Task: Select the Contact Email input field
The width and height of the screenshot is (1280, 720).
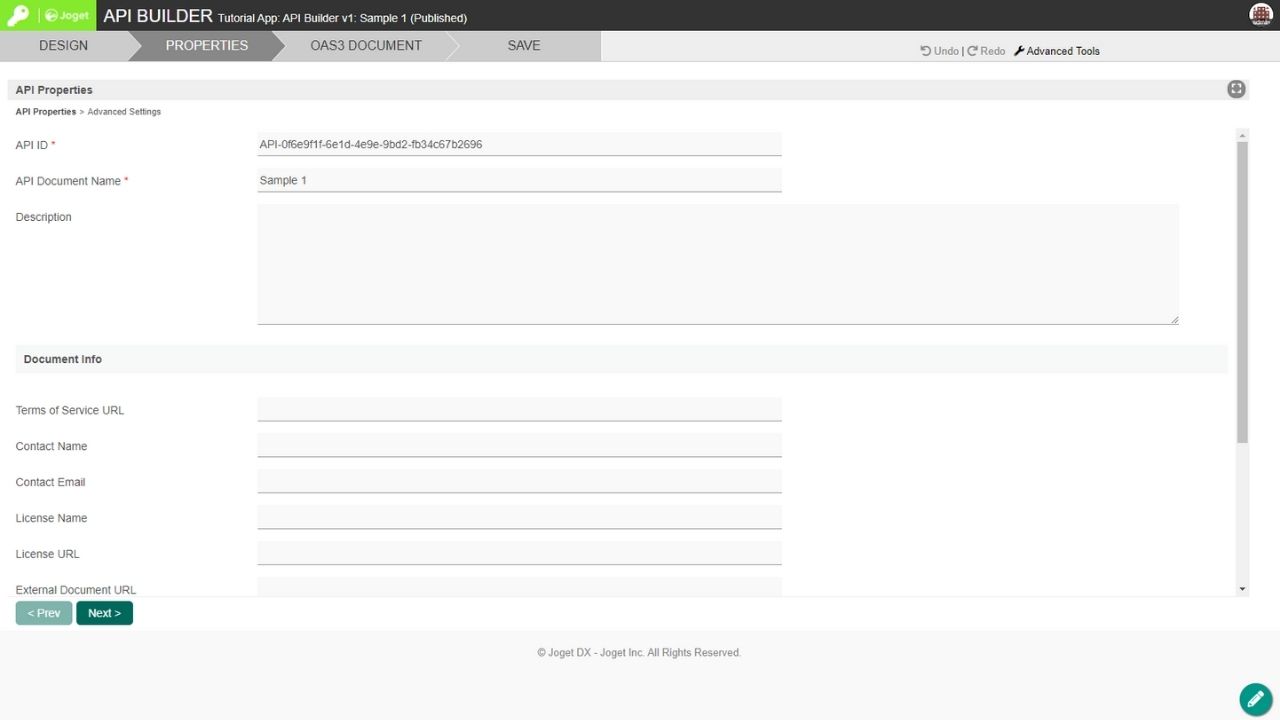Action: point(519,481)
